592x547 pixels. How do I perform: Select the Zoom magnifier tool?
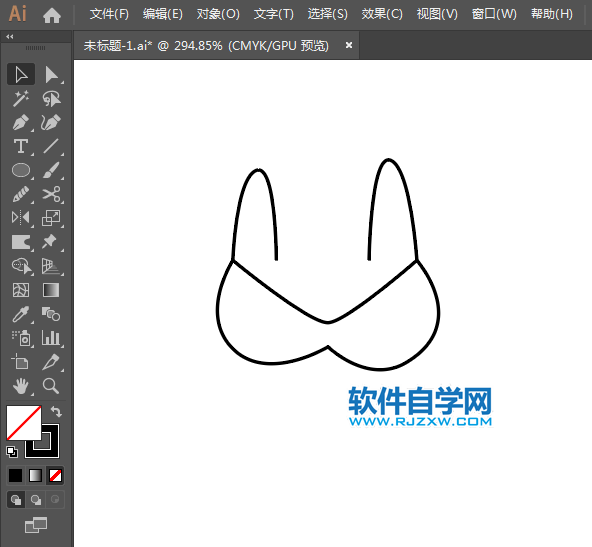[51, 386]
